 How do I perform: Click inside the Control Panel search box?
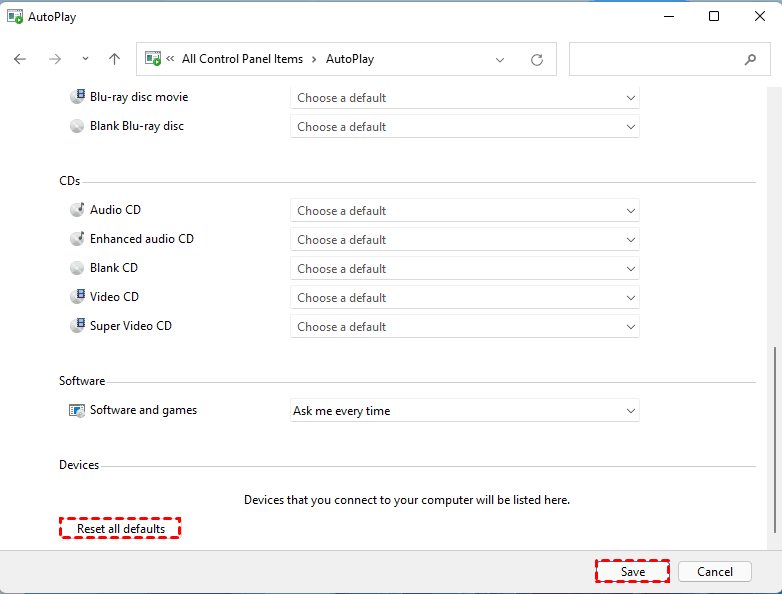point(655,59)
